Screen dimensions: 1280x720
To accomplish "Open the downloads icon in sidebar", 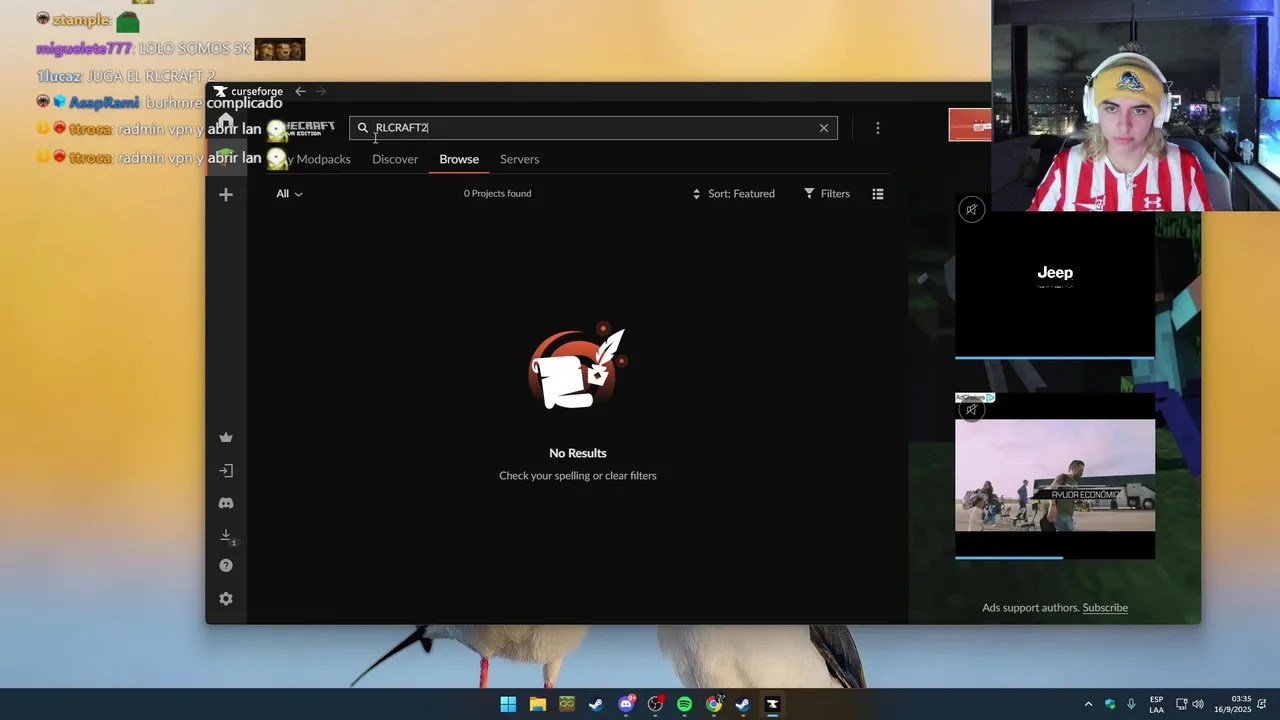I will point(226,536).
